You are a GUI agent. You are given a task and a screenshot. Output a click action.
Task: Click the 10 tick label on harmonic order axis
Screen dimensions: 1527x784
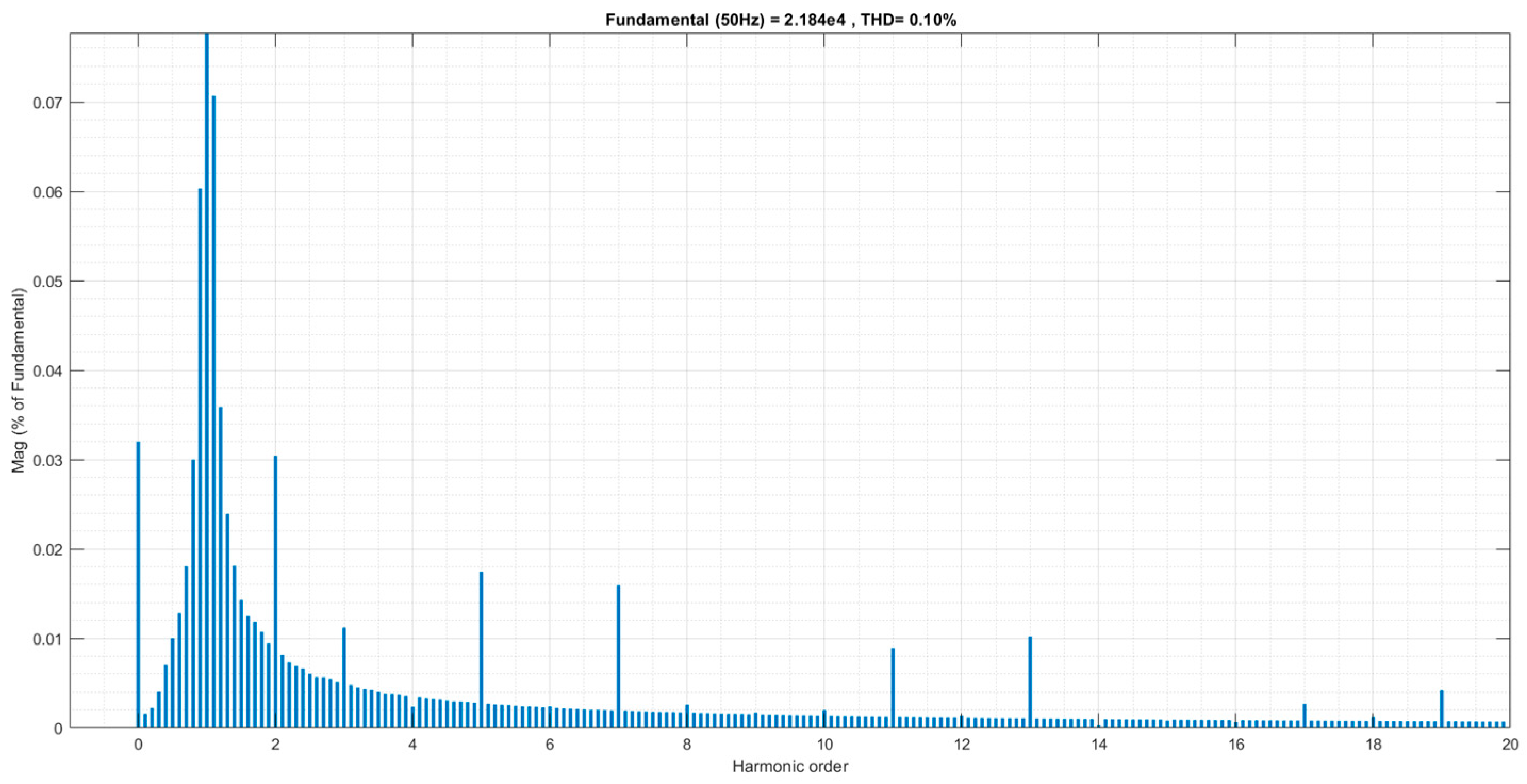824,744
